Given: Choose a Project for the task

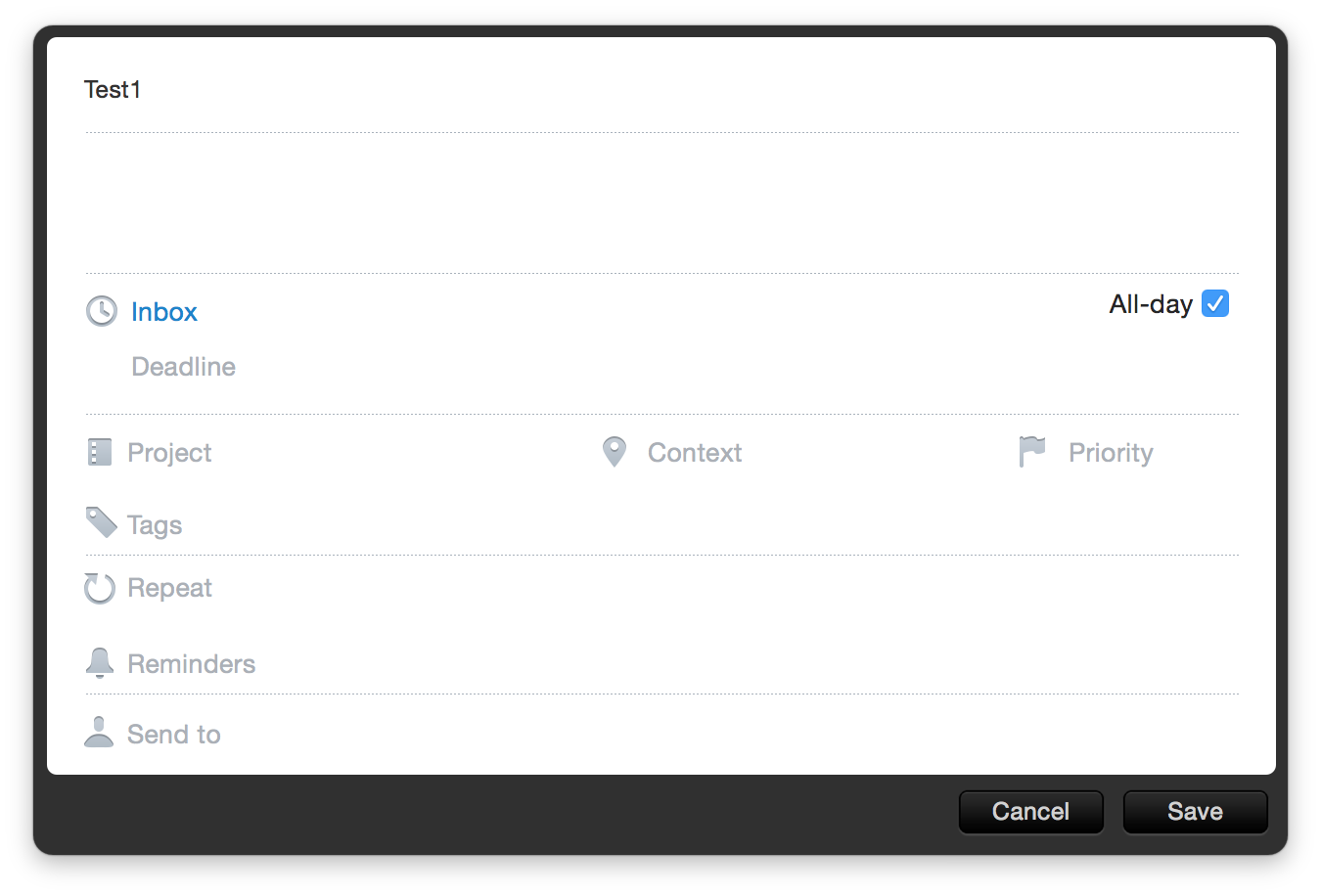Looking at the screenshot, I should click(169, 453).
